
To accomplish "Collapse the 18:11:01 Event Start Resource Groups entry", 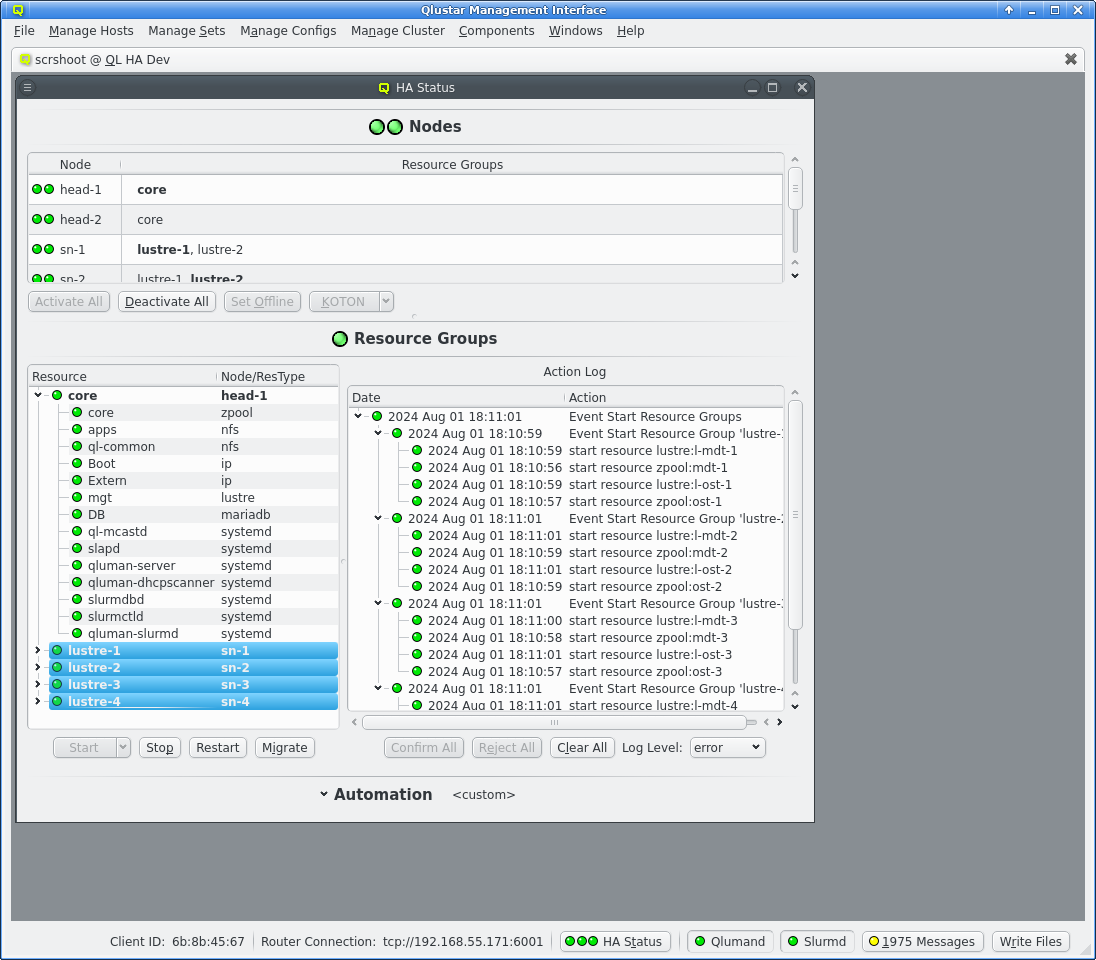I will click(x=358, y=416).
